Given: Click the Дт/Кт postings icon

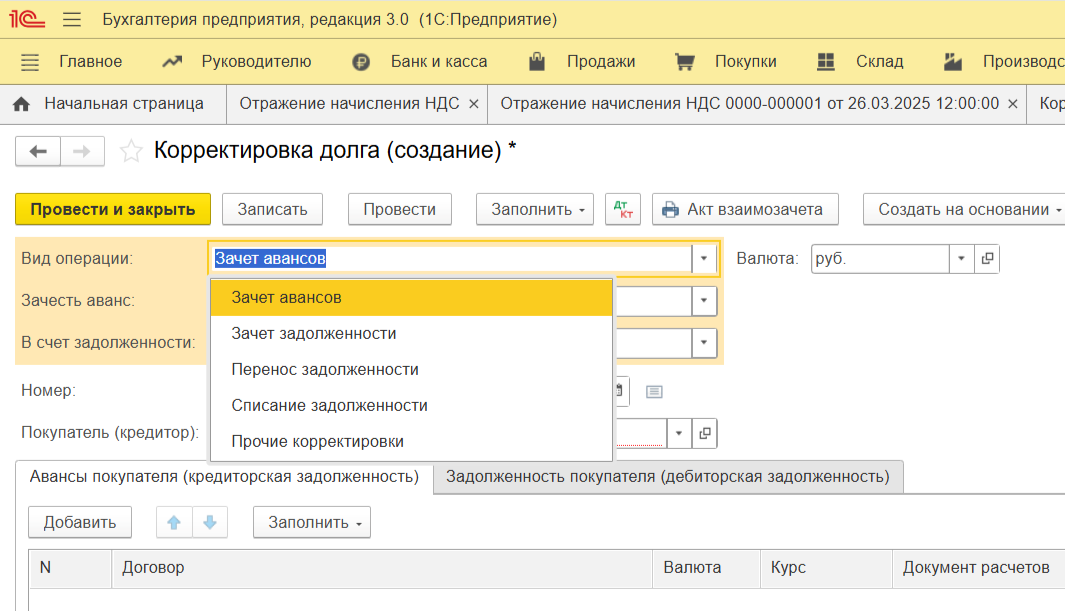Looking at the screenshot, I should [624, 209].
